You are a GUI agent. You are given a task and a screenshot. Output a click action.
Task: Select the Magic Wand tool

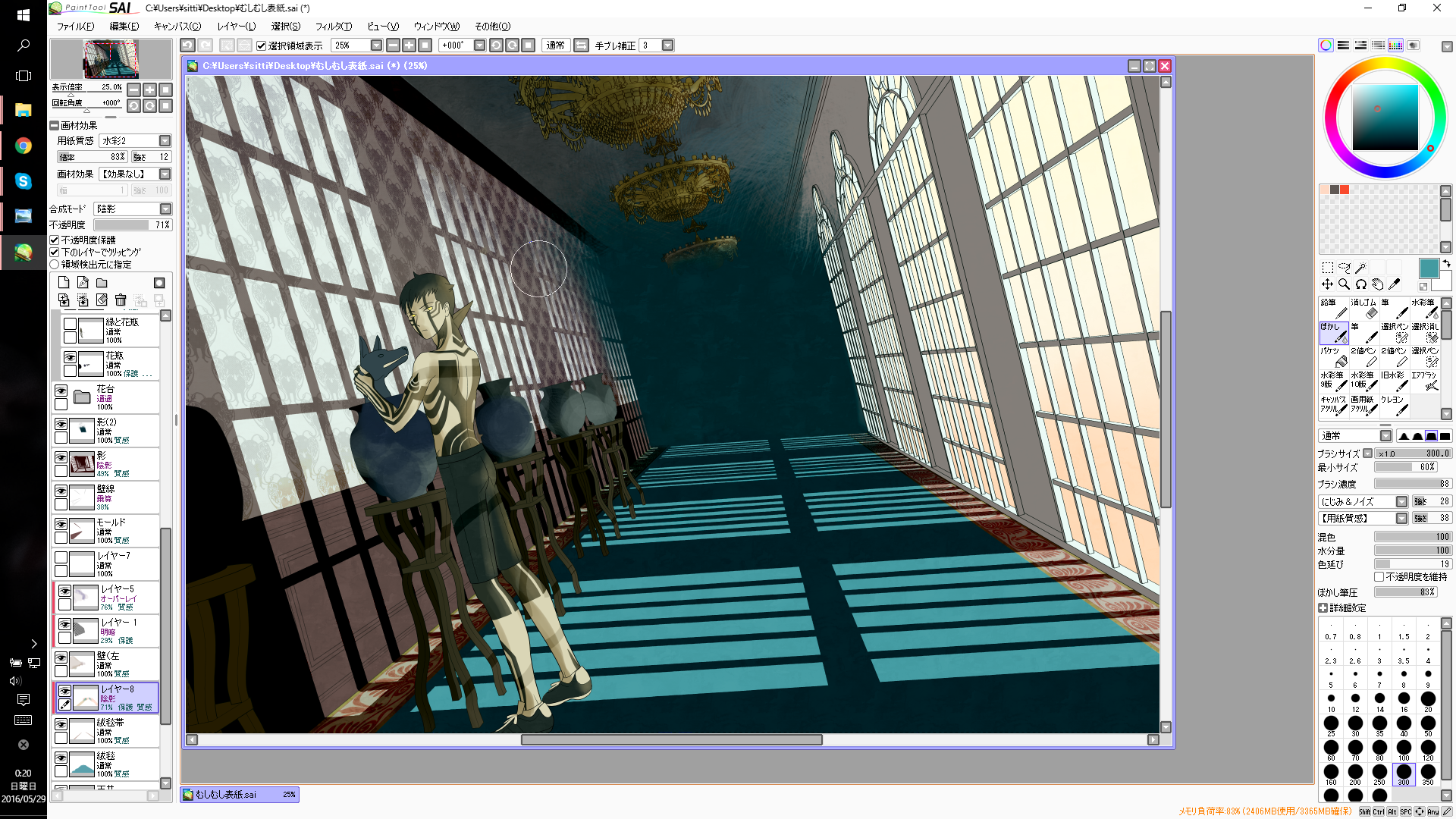tap(1361, 268)
